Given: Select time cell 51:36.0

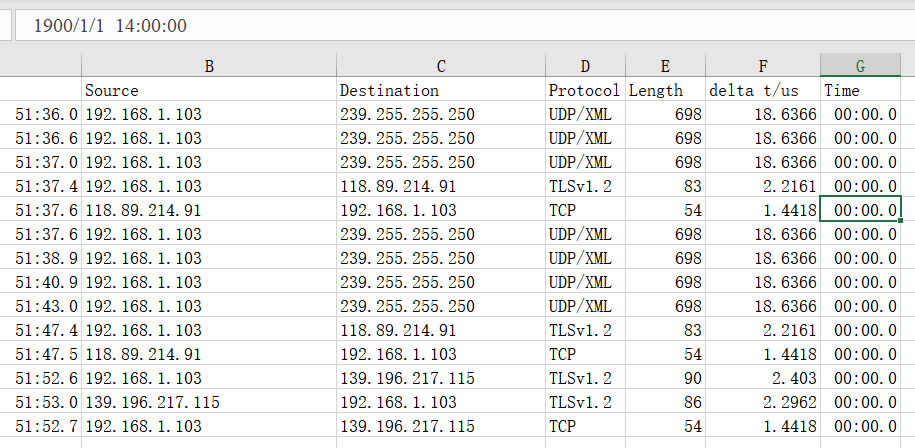Looking at the screenshot, I should (41, 114).
